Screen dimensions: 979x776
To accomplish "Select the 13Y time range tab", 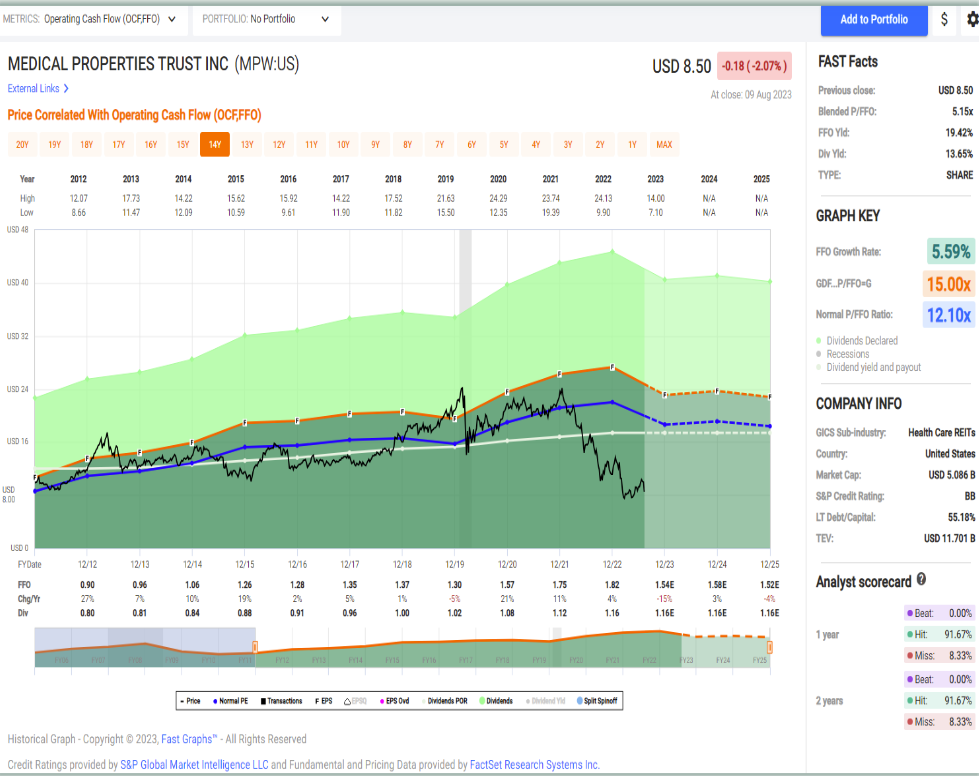I will 247,144.
